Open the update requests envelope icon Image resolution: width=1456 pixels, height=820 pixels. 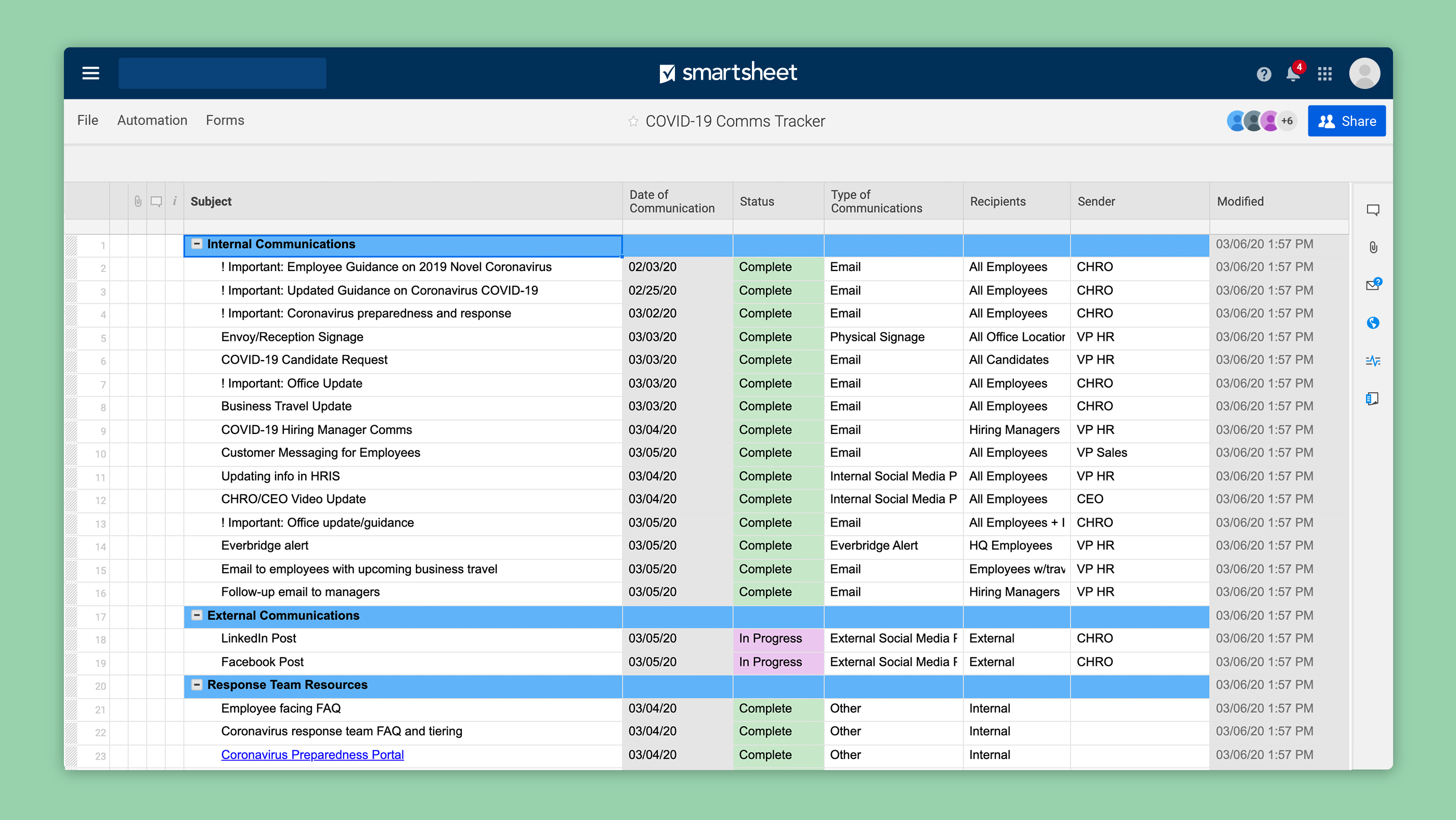coord(1372,285)
